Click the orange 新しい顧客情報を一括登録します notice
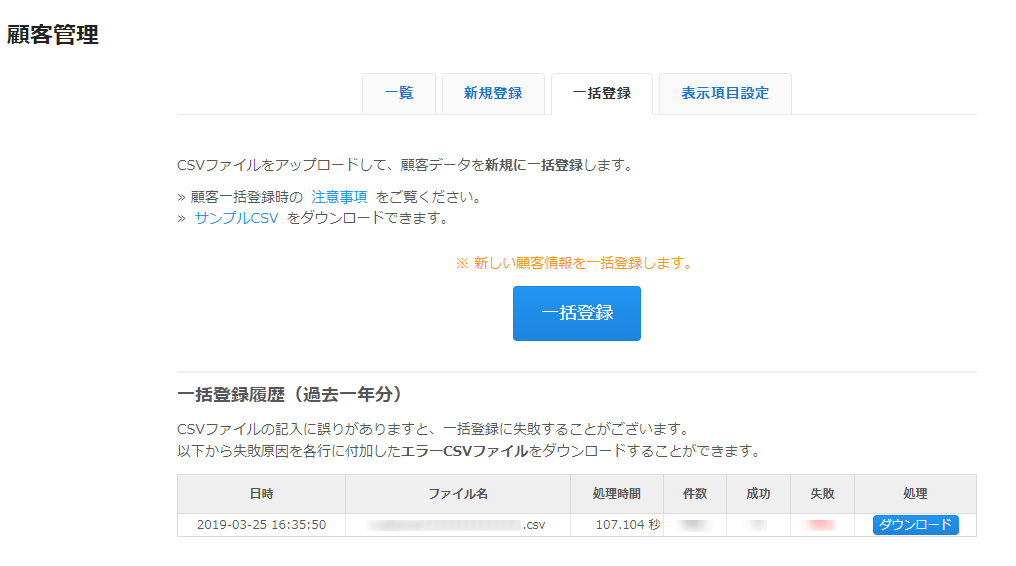The image size is (1016, 566). click(575, 263)
